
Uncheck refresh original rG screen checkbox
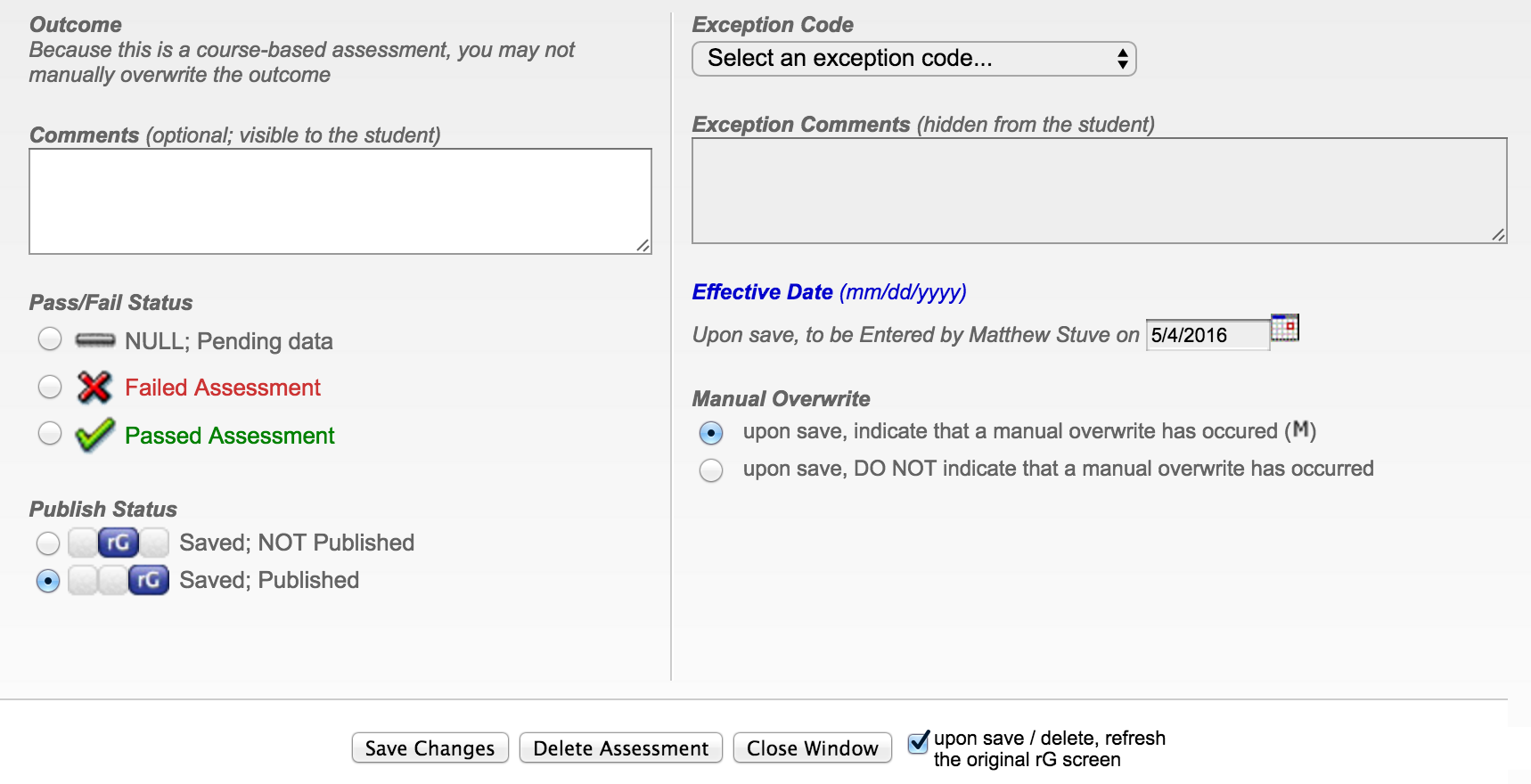pyautogui.click(x=918, y=741)
